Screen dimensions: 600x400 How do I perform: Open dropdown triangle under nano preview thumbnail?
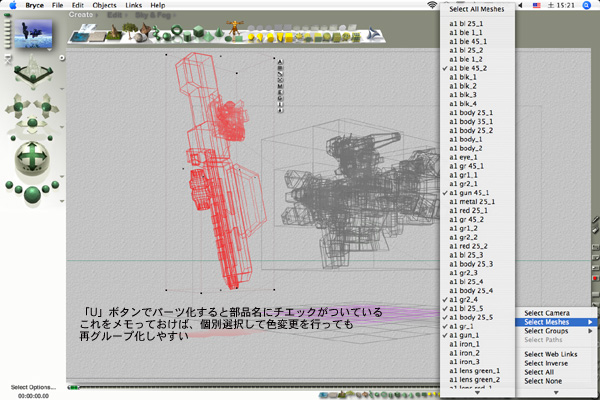49,50
